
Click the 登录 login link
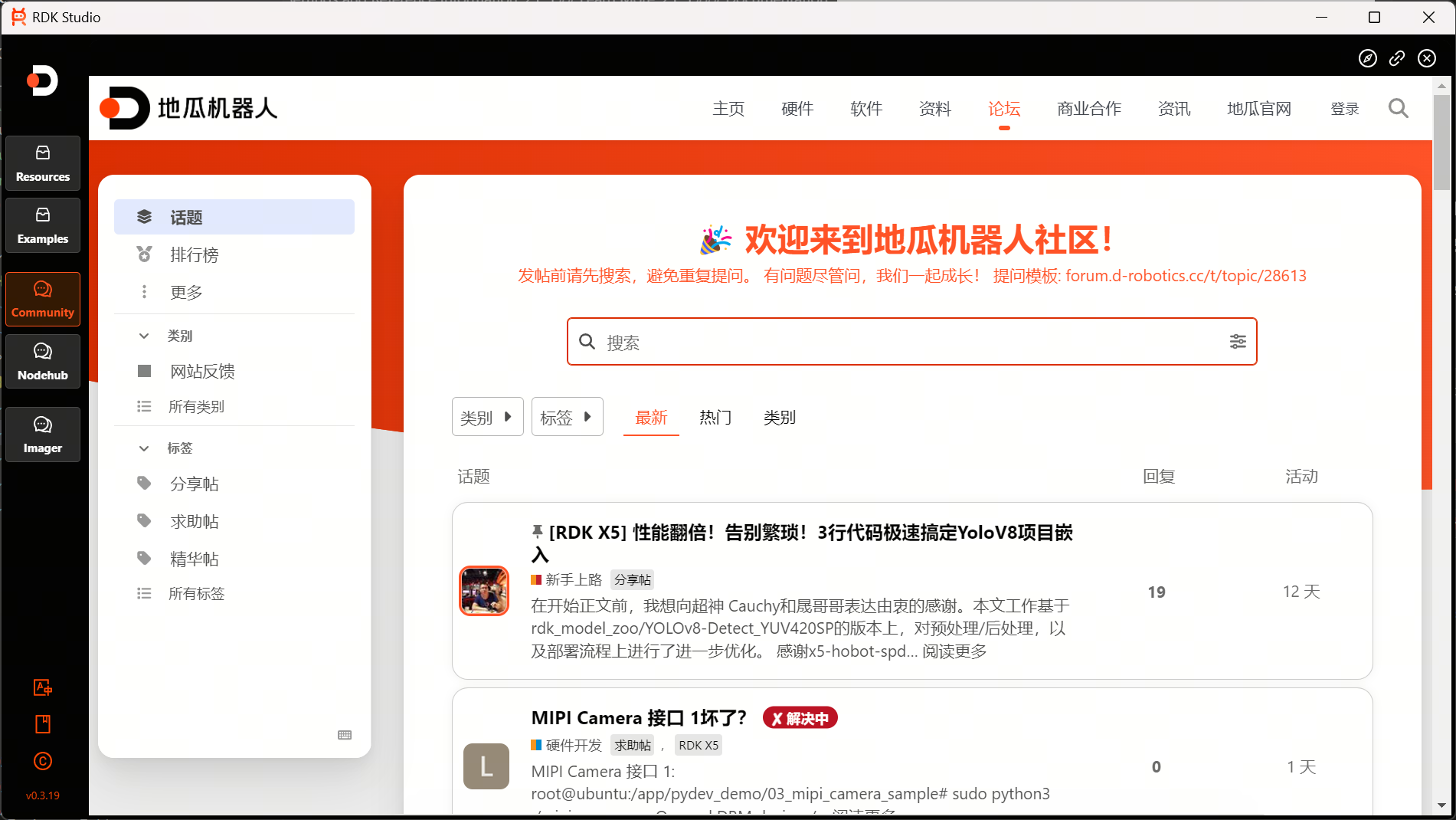pos(1344,109)
